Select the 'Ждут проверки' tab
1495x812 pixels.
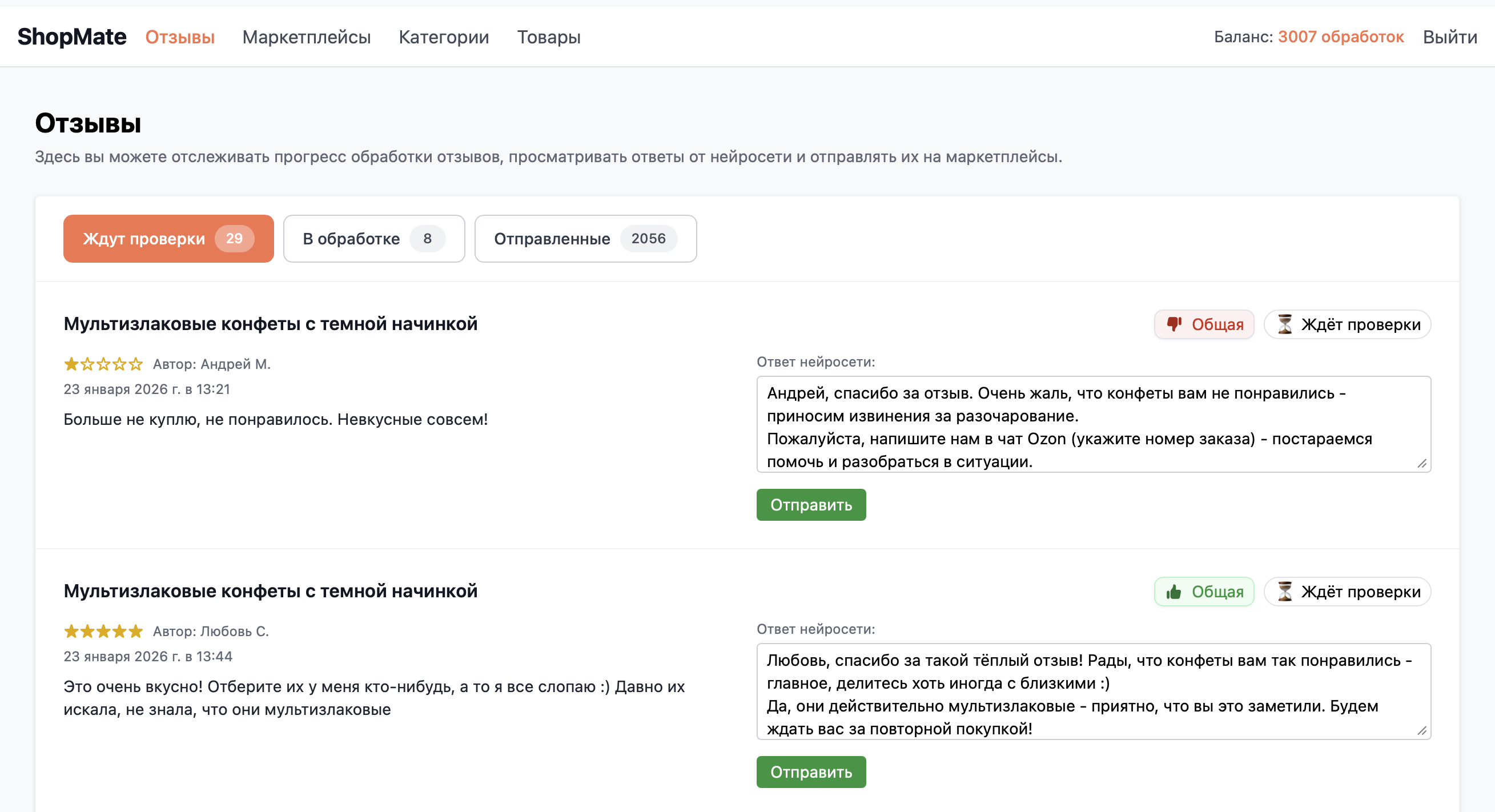point(168,239)
